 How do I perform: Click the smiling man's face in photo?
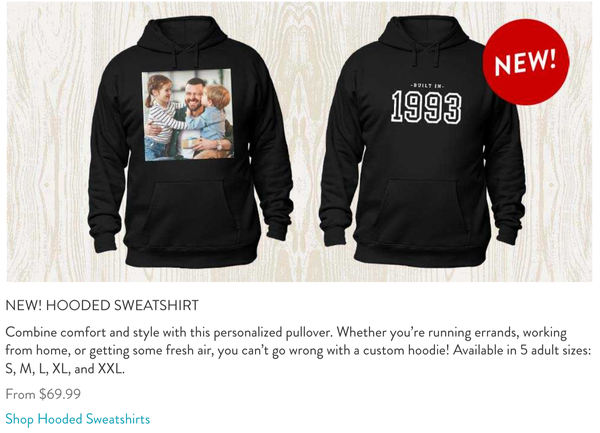[194, 96]
